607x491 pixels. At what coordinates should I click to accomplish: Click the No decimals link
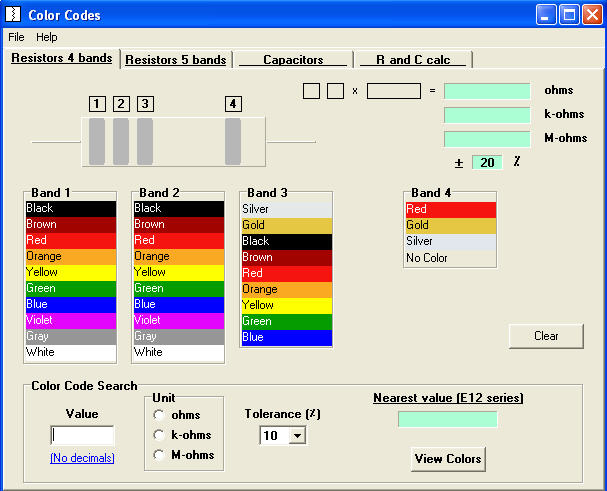click(x=82, y=458)
